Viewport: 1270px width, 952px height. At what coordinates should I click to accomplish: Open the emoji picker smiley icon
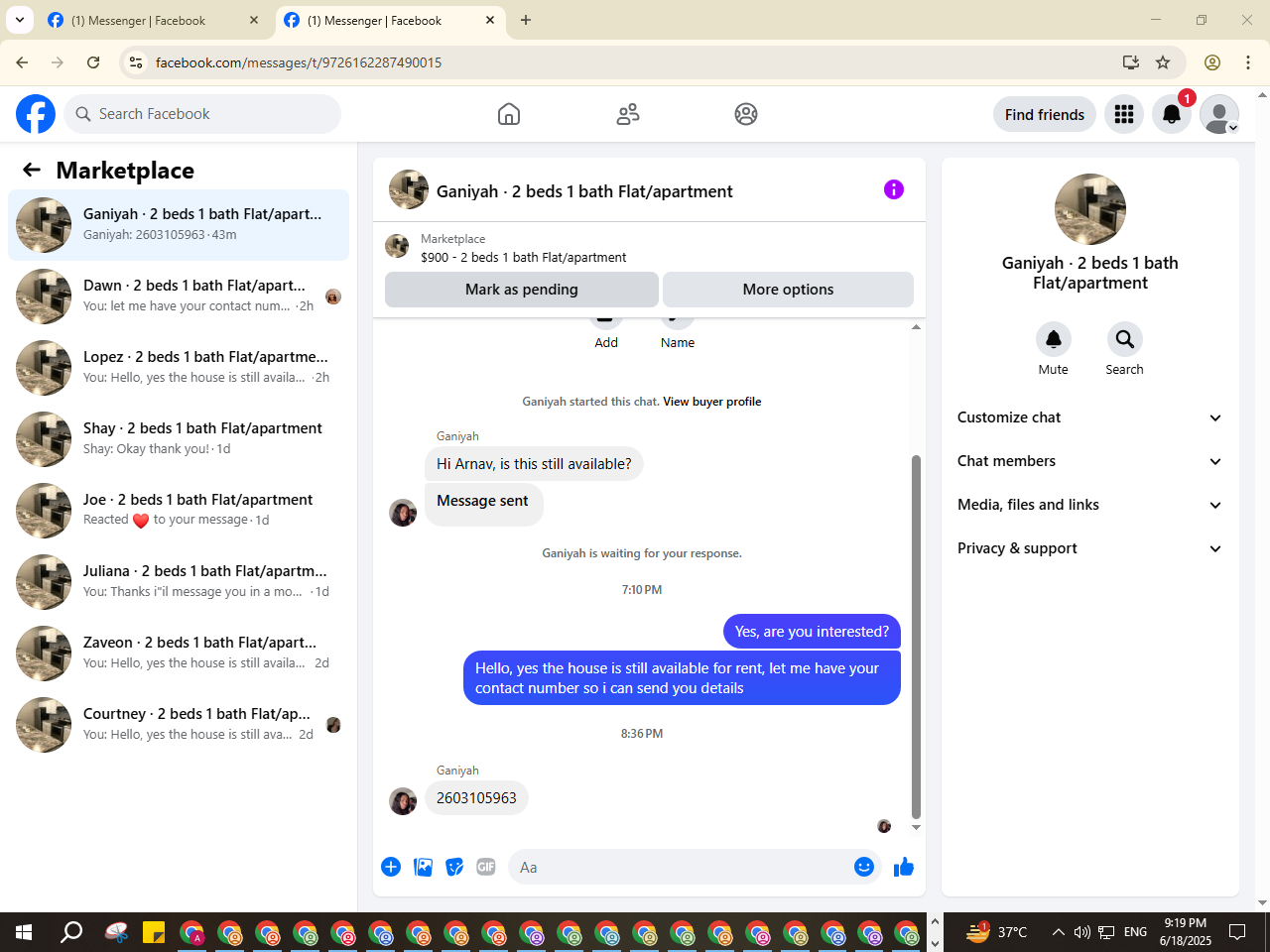864,867
